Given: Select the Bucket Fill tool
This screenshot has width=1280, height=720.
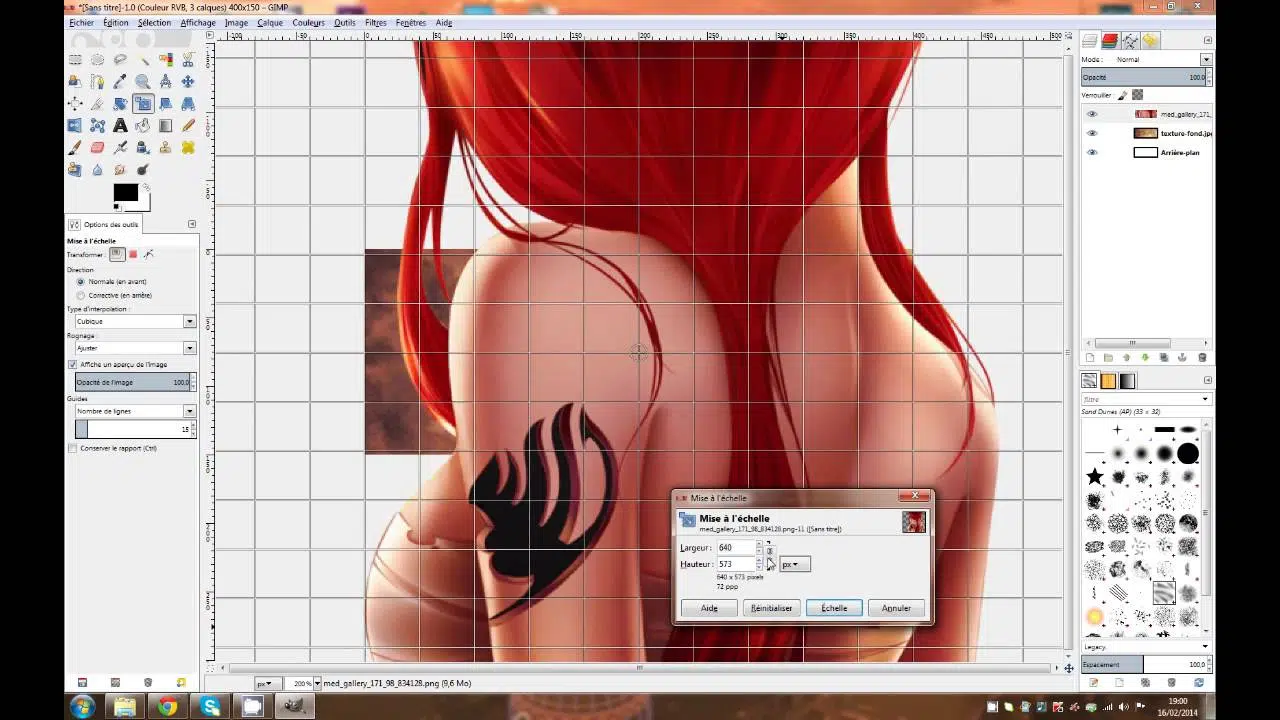Looking at the screenshot, I should tap(143, 125).
